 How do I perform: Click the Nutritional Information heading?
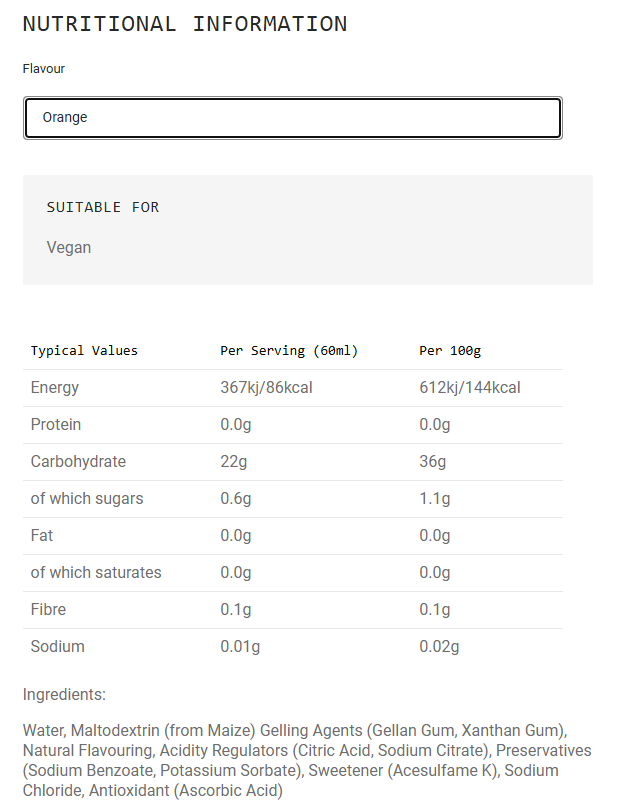tap(185, 24)
